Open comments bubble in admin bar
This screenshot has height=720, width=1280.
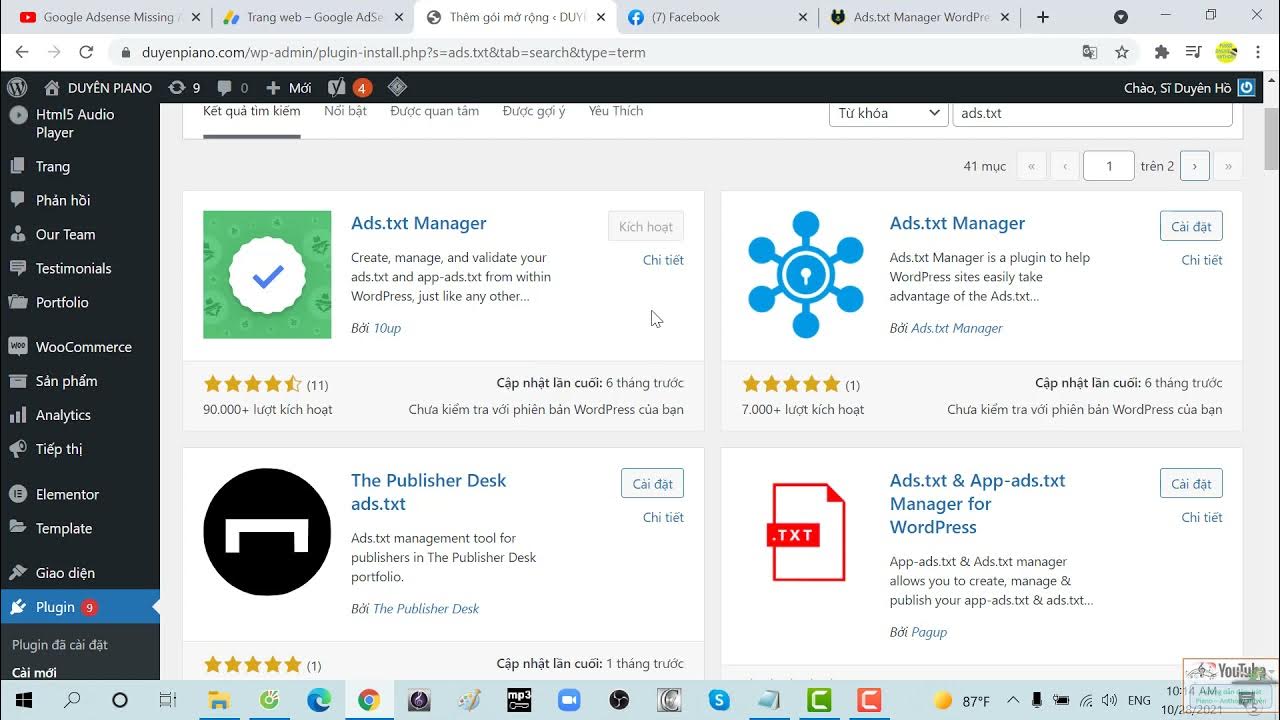232,88
